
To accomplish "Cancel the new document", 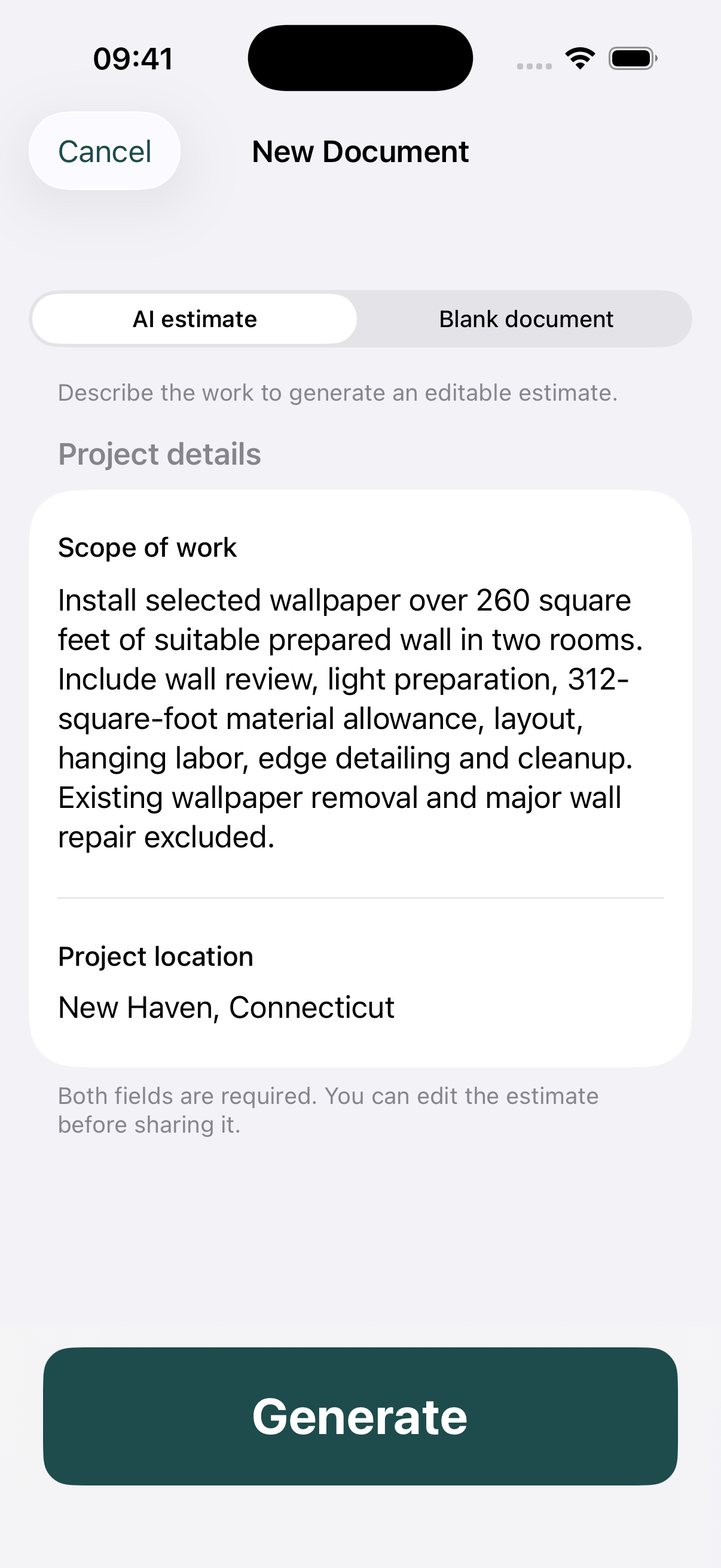I will 105,151.
